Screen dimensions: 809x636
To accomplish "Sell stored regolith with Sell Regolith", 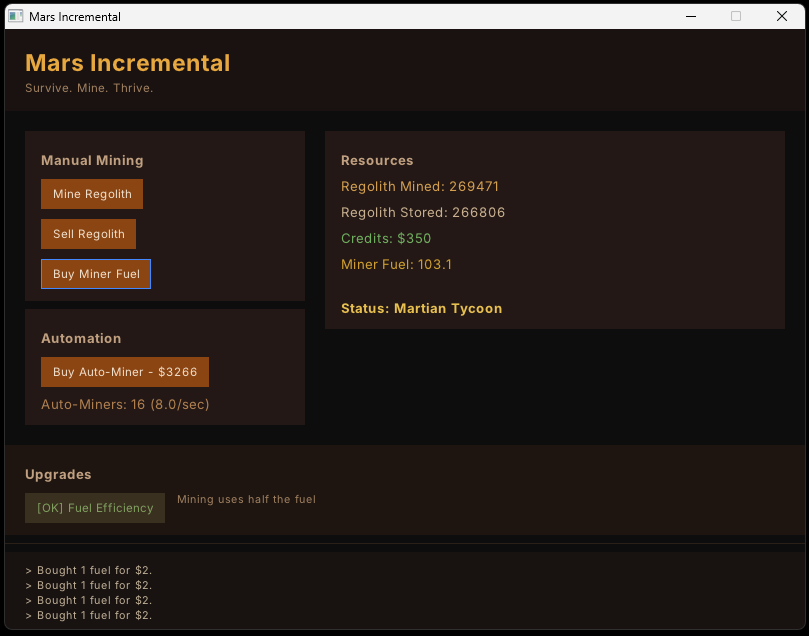I will (x=88, y=234).
